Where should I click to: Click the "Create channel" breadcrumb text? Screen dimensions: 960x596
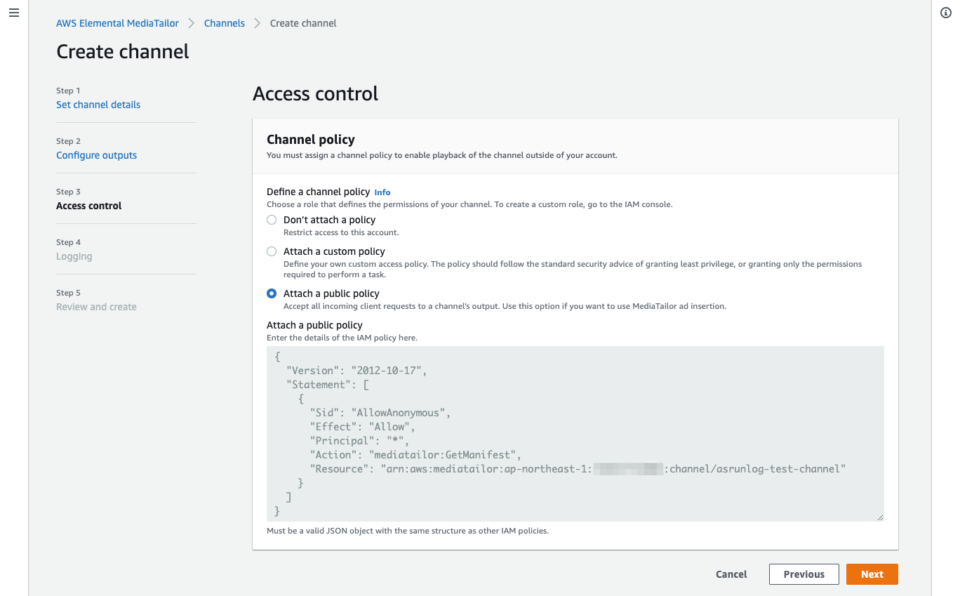303,23
